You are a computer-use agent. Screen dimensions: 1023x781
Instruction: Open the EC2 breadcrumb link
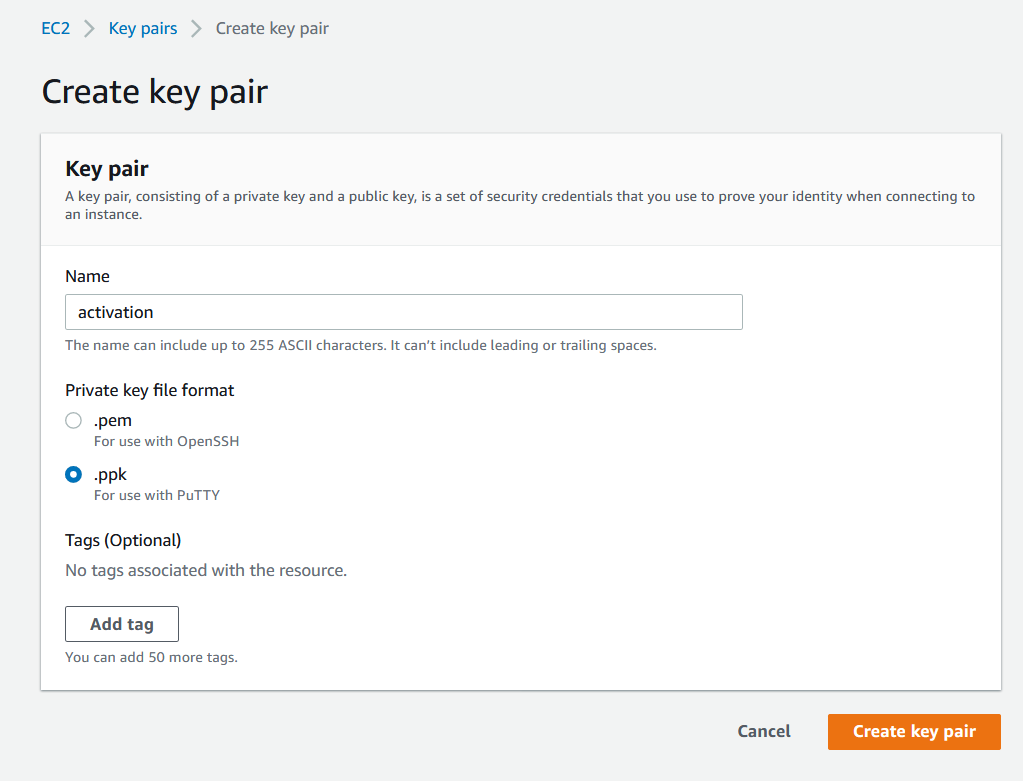click(x=55, y=29)
